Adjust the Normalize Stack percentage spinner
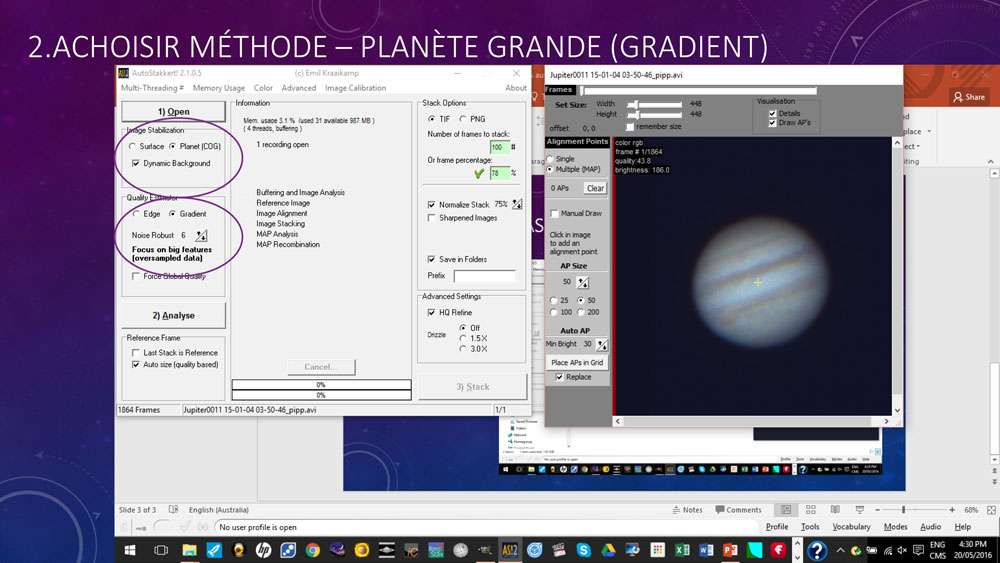Viewport: 1000px width, 563px height. (x=517, y=205)
